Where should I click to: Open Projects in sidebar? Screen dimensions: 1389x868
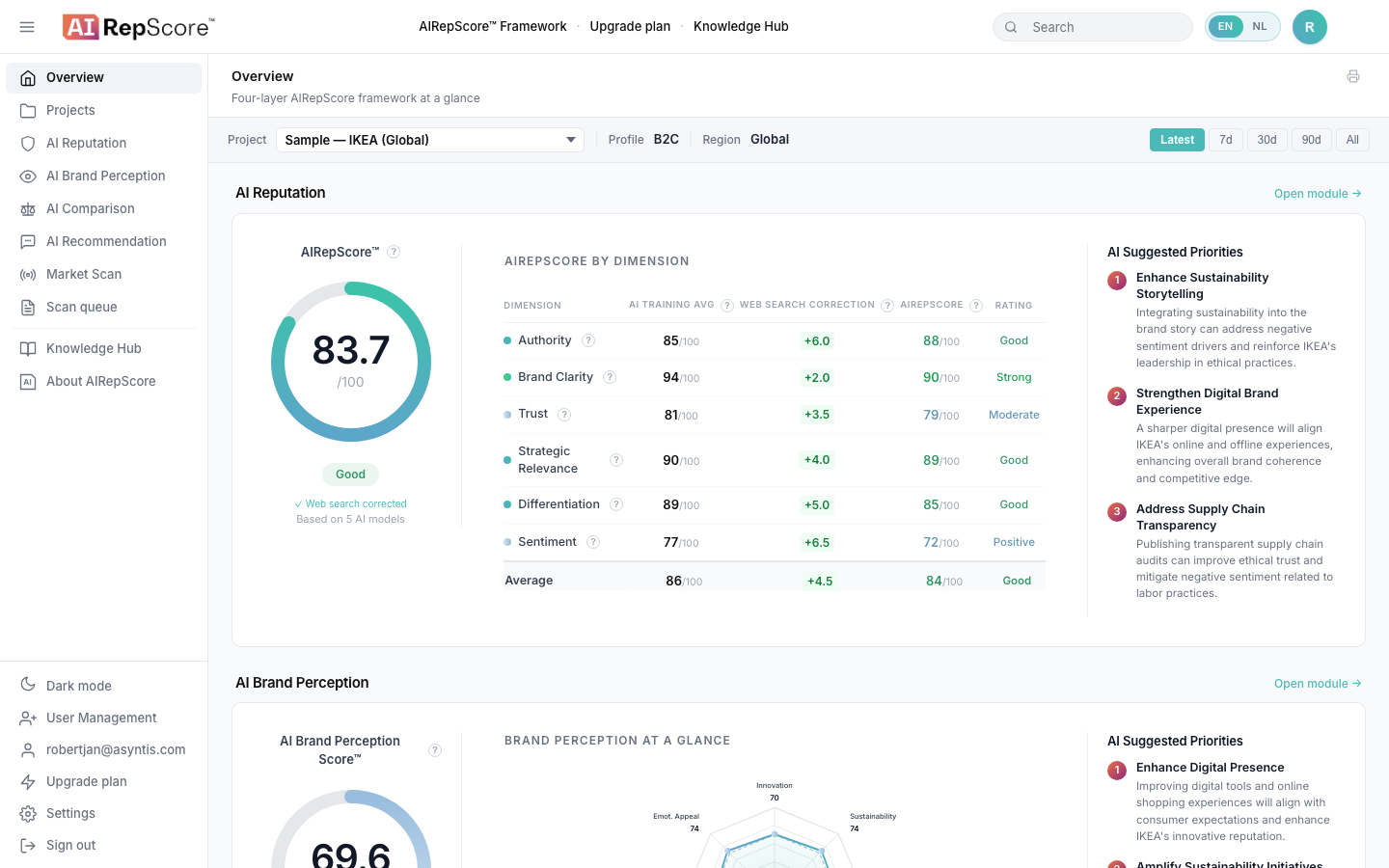(103, 110)
